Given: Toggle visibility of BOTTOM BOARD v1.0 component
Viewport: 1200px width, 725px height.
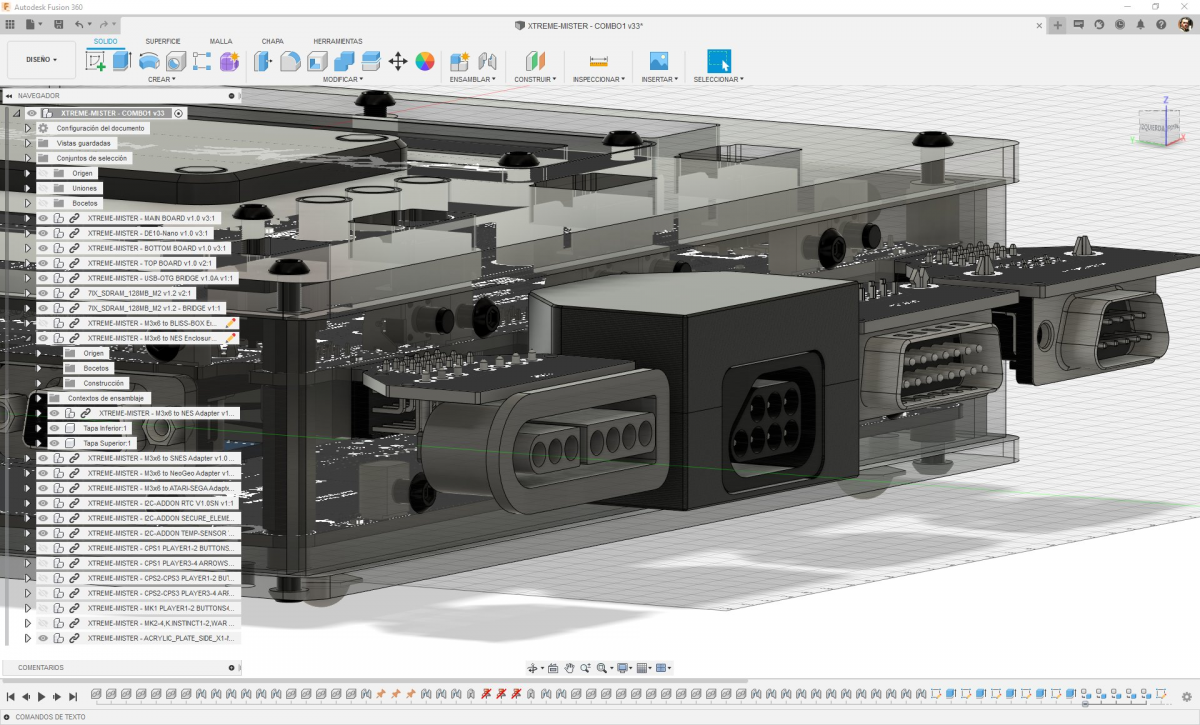Looking at the screenshot, I should click(x=43, y=248).
